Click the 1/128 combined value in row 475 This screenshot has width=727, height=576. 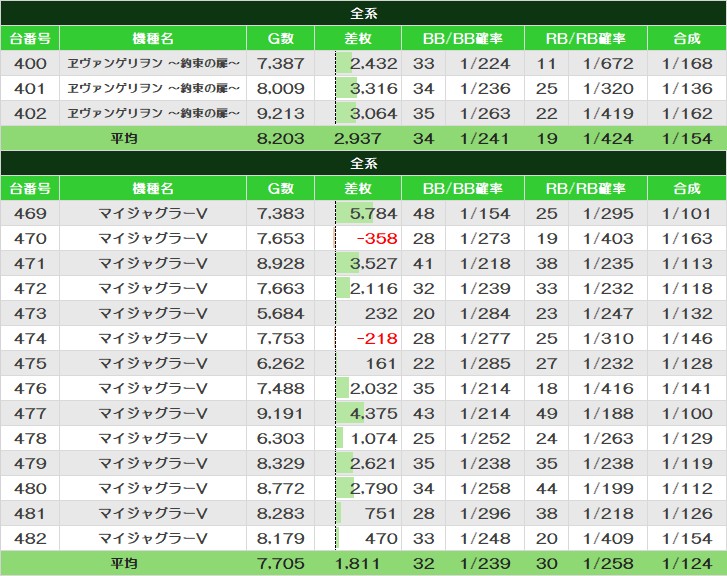click(687, 364)
